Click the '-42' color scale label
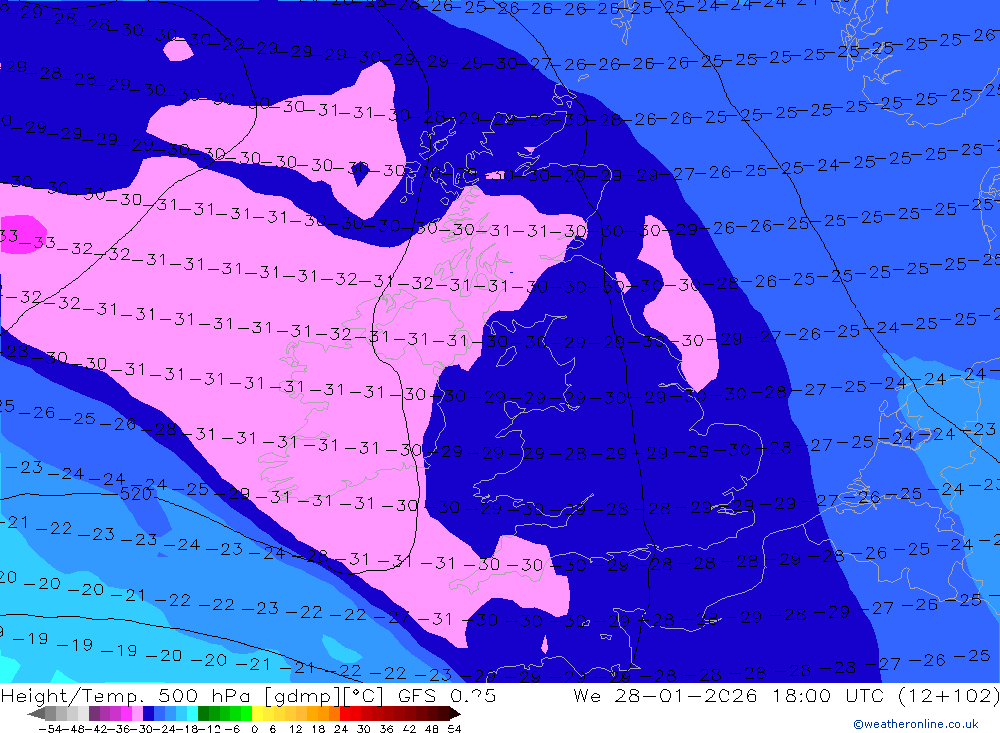Screen dimensions: 1000x733 [x=97, y=729]
